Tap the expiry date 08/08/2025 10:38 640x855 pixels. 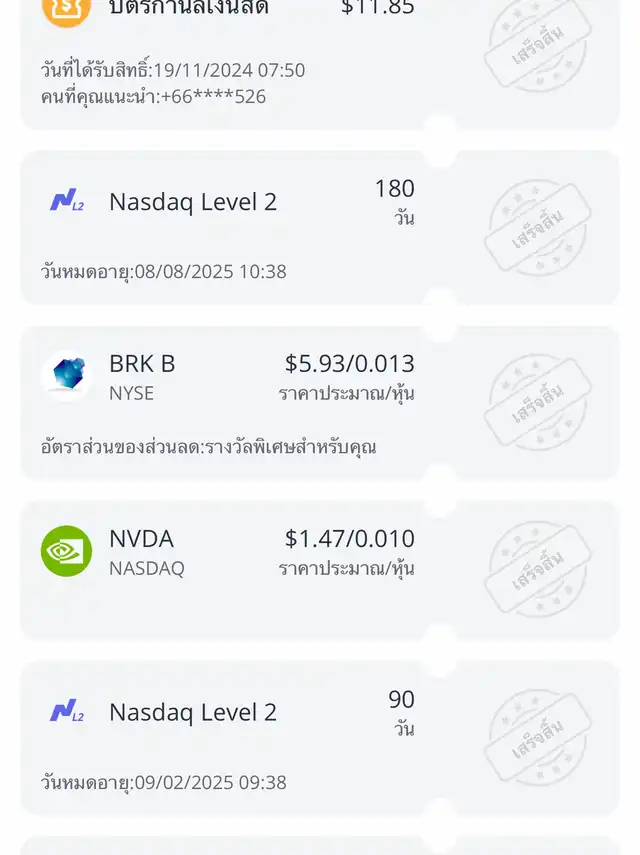pyautogui.click(x=163, y=271)
